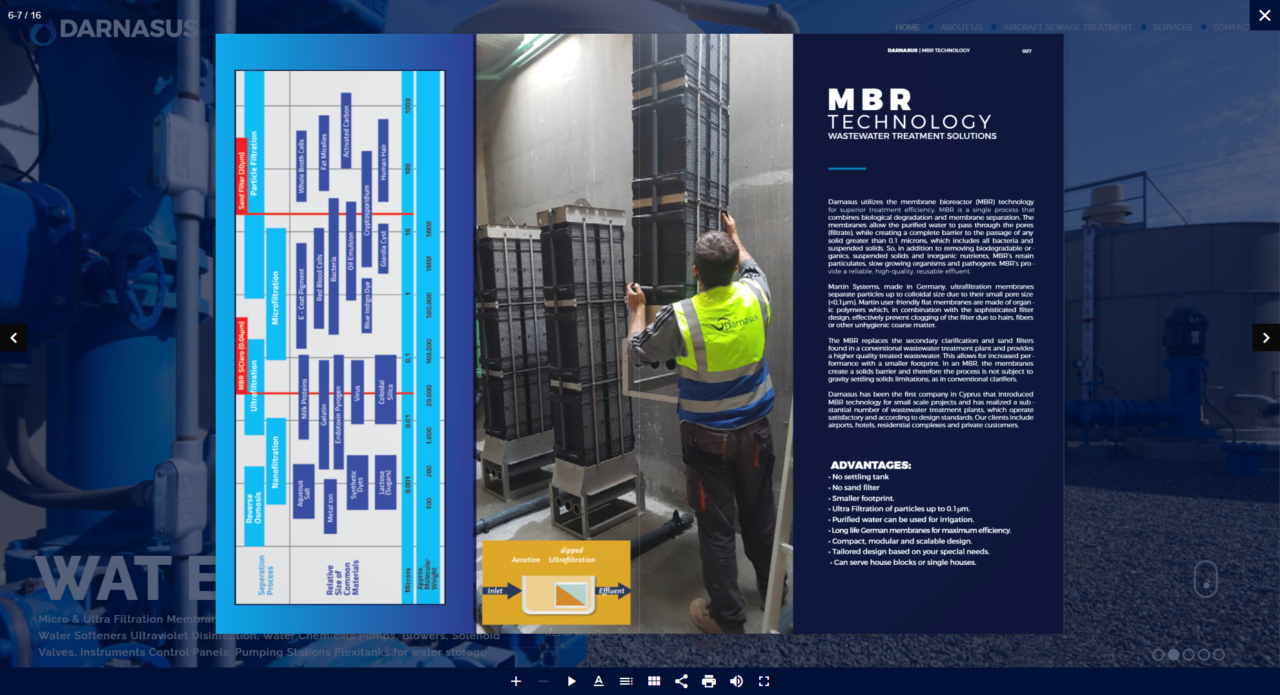Zoom in on the flipbook pages
The height and width of the screenshot is (695, 1280).
click(x=516, y=681)
